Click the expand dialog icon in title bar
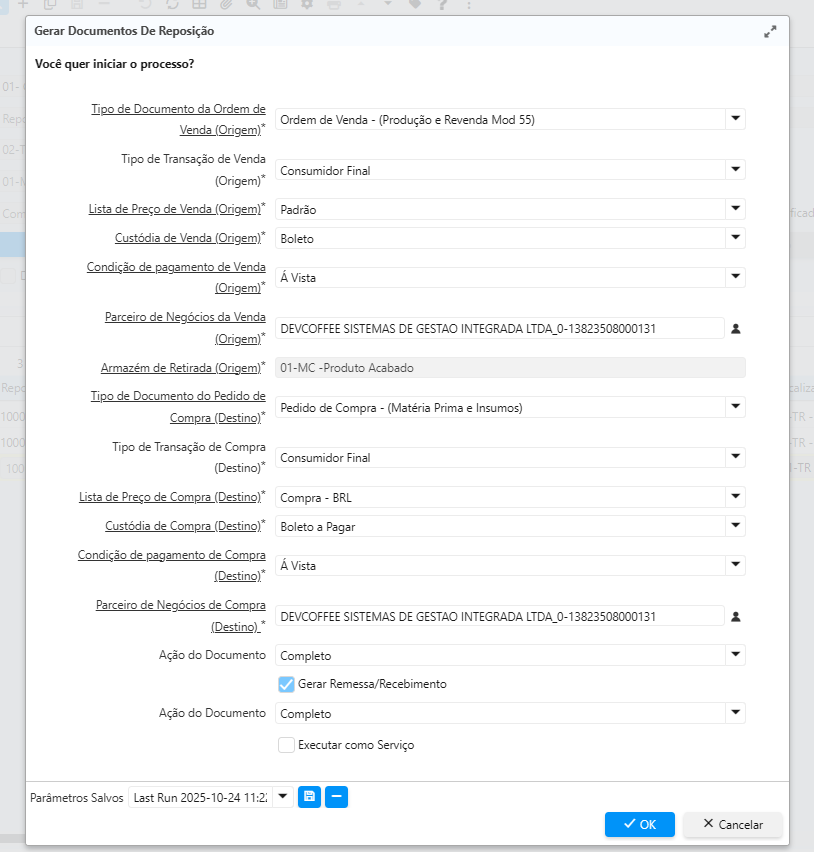The image size is (814, 852). point(770,32)
